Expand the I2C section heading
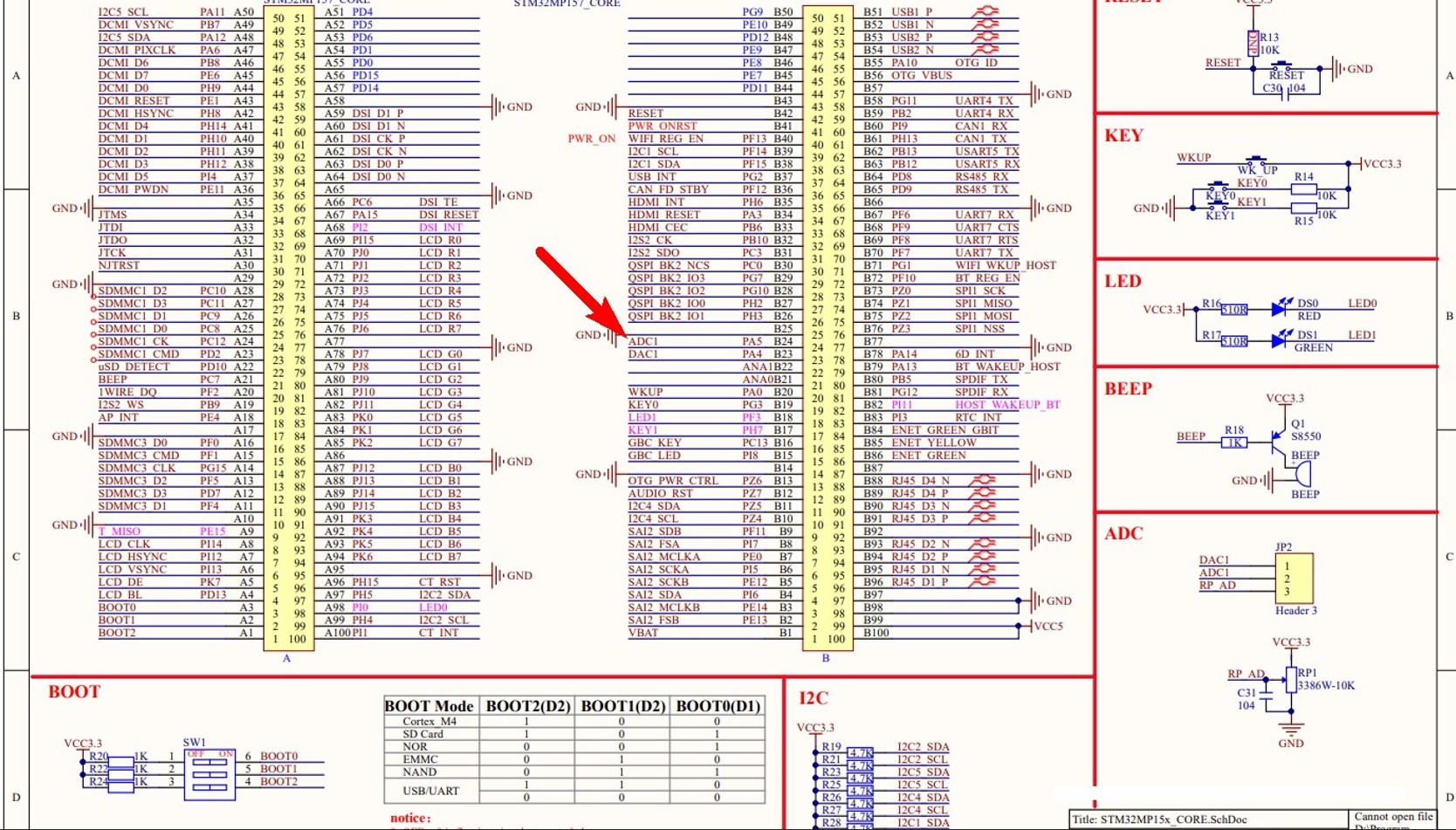This screenshot has height=830, width=1456. 812,697
